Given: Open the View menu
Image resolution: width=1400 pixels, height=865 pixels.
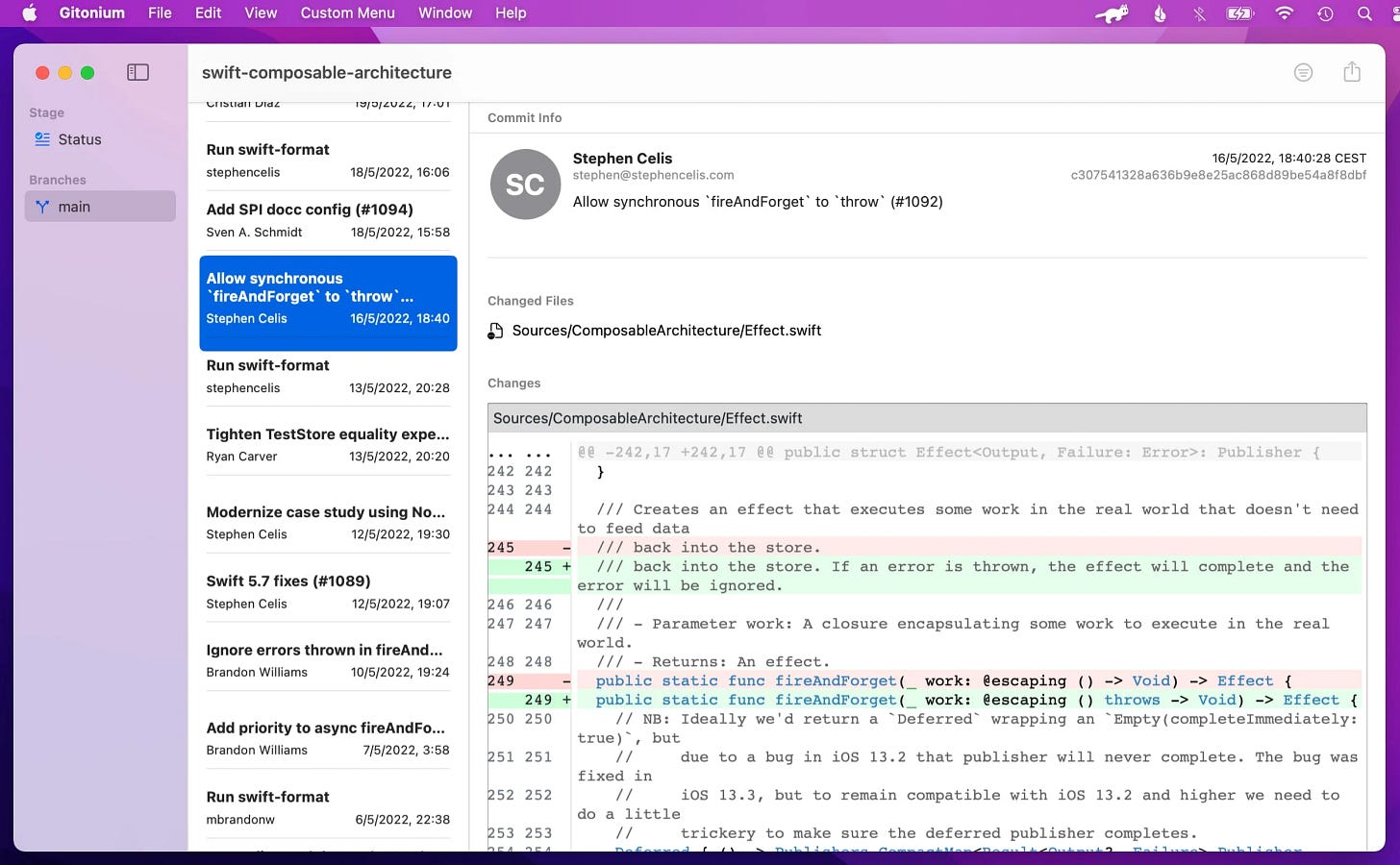Looking at the screenshot, I should pos(261,13).
